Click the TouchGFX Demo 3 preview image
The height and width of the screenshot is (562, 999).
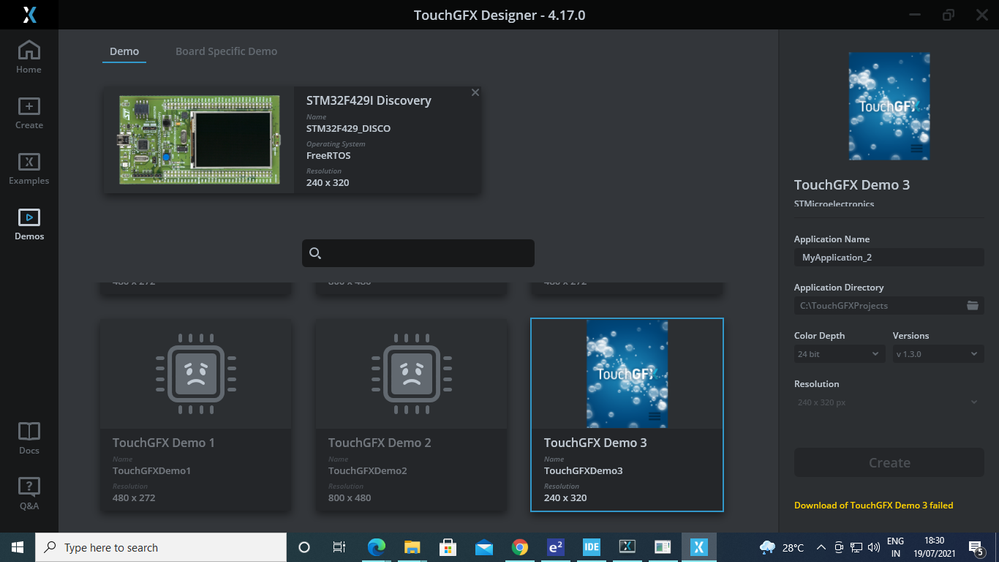click(889, 106)
